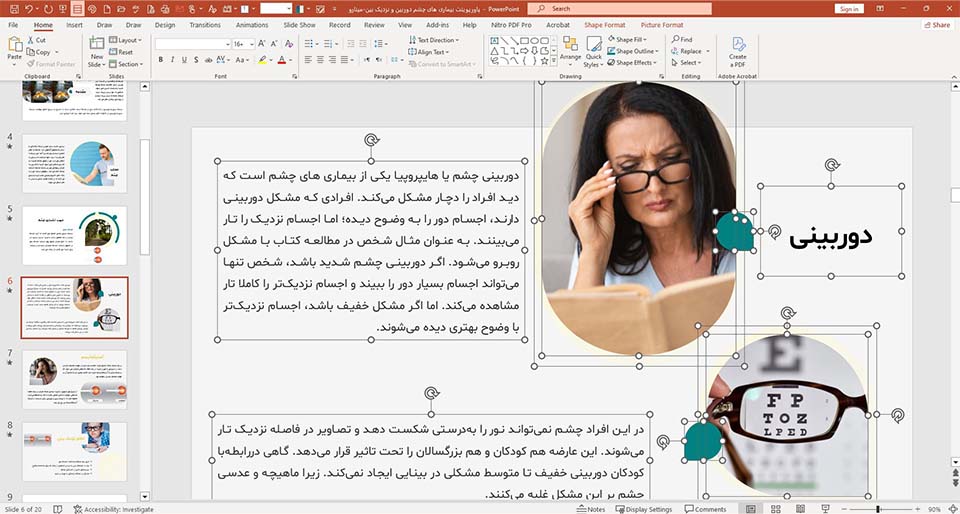960x514 pixels.
Task: Align text left
Action: pyautogui.click(x=308, y=60)
